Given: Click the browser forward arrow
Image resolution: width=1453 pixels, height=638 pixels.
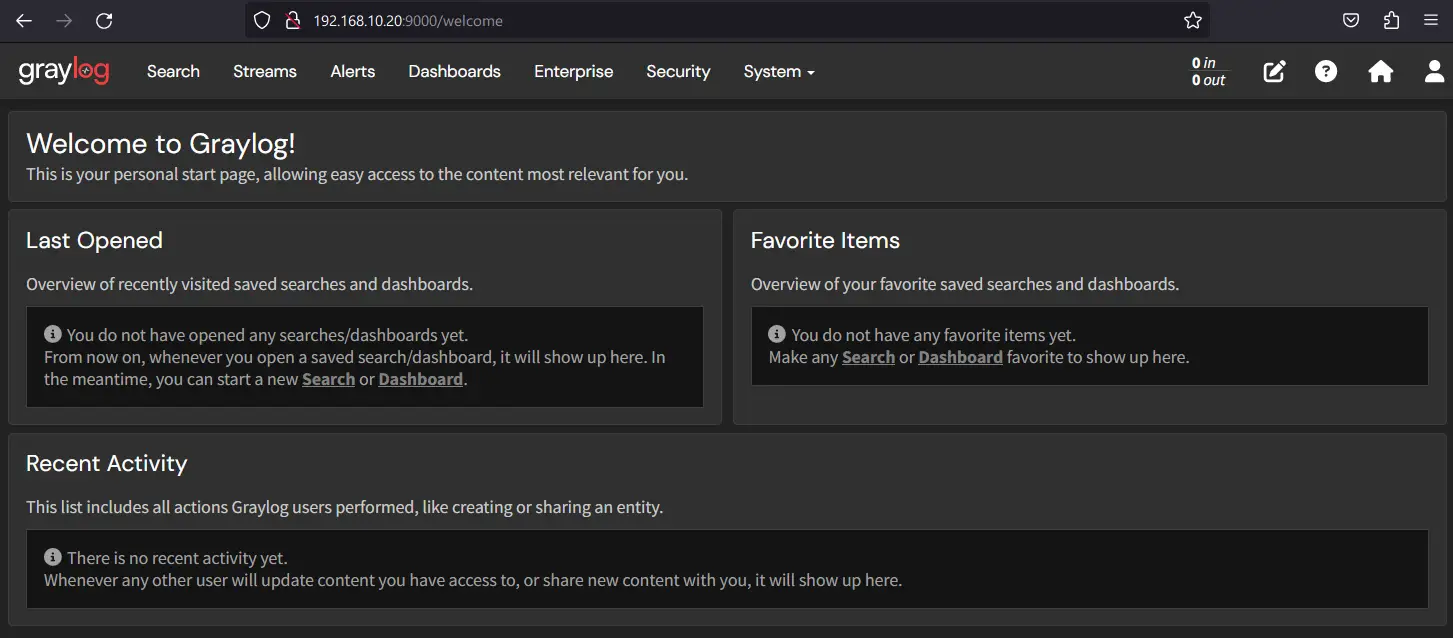Looking at the screenshot, I should (64, 20).
